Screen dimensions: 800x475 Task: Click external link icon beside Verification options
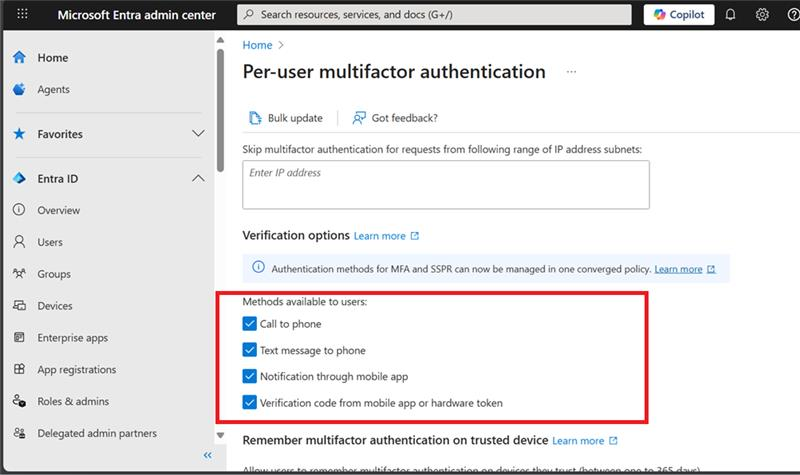(415, 236)
